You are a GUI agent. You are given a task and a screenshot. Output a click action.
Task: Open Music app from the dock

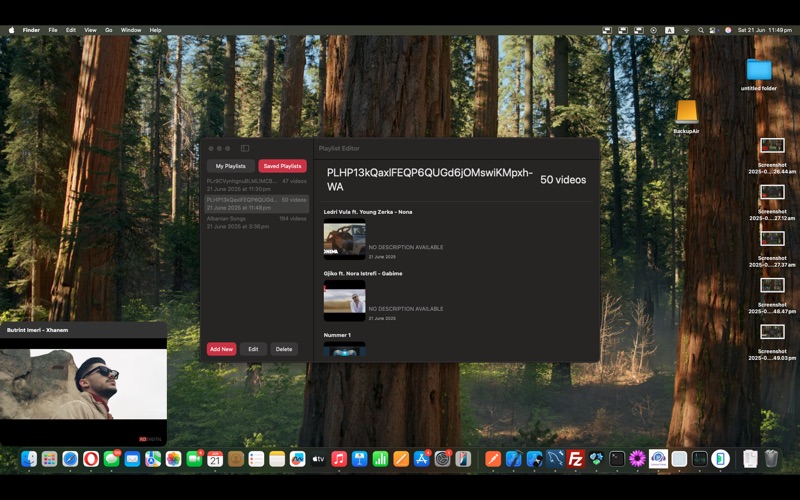click(339, 459)
